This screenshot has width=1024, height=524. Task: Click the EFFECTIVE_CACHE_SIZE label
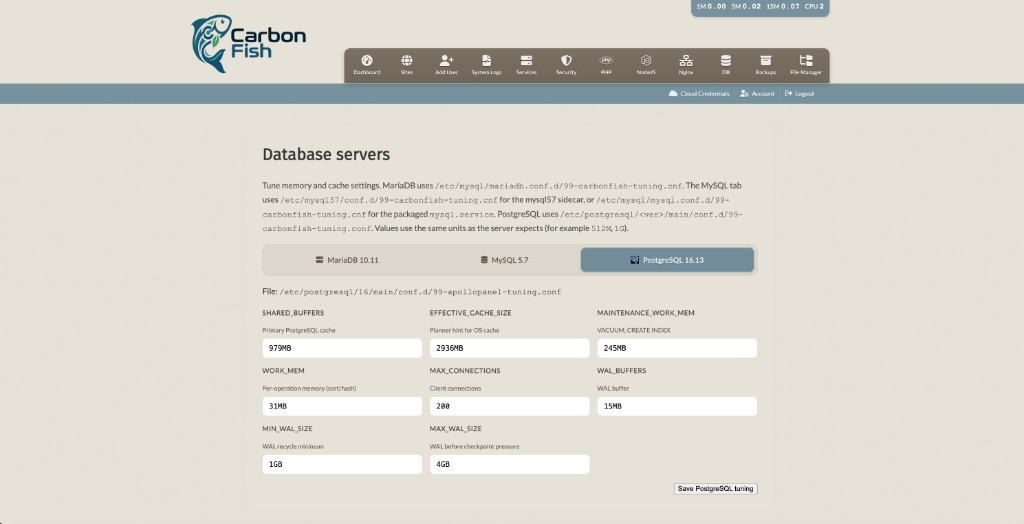470,313
